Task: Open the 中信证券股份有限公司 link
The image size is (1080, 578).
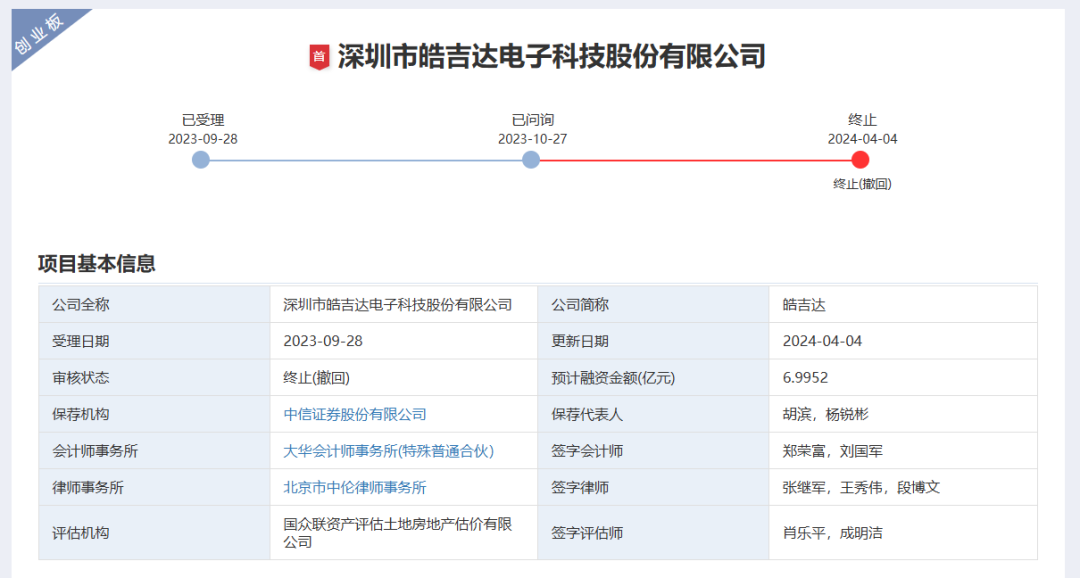Action: click(x=355, y=414)
